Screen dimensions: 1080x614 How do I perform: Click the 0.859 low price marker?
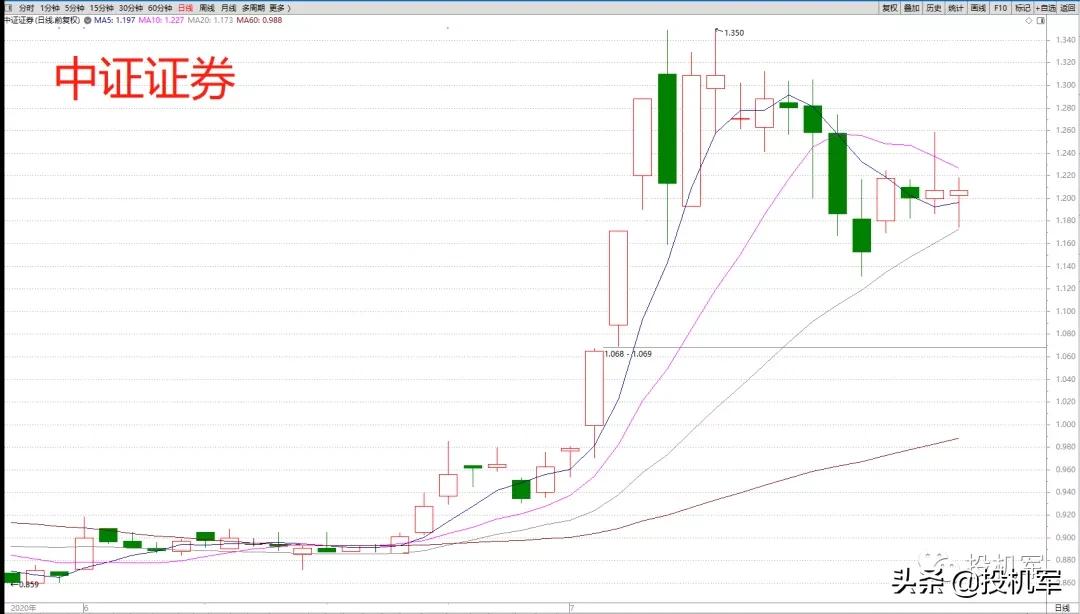click(28, 584)
